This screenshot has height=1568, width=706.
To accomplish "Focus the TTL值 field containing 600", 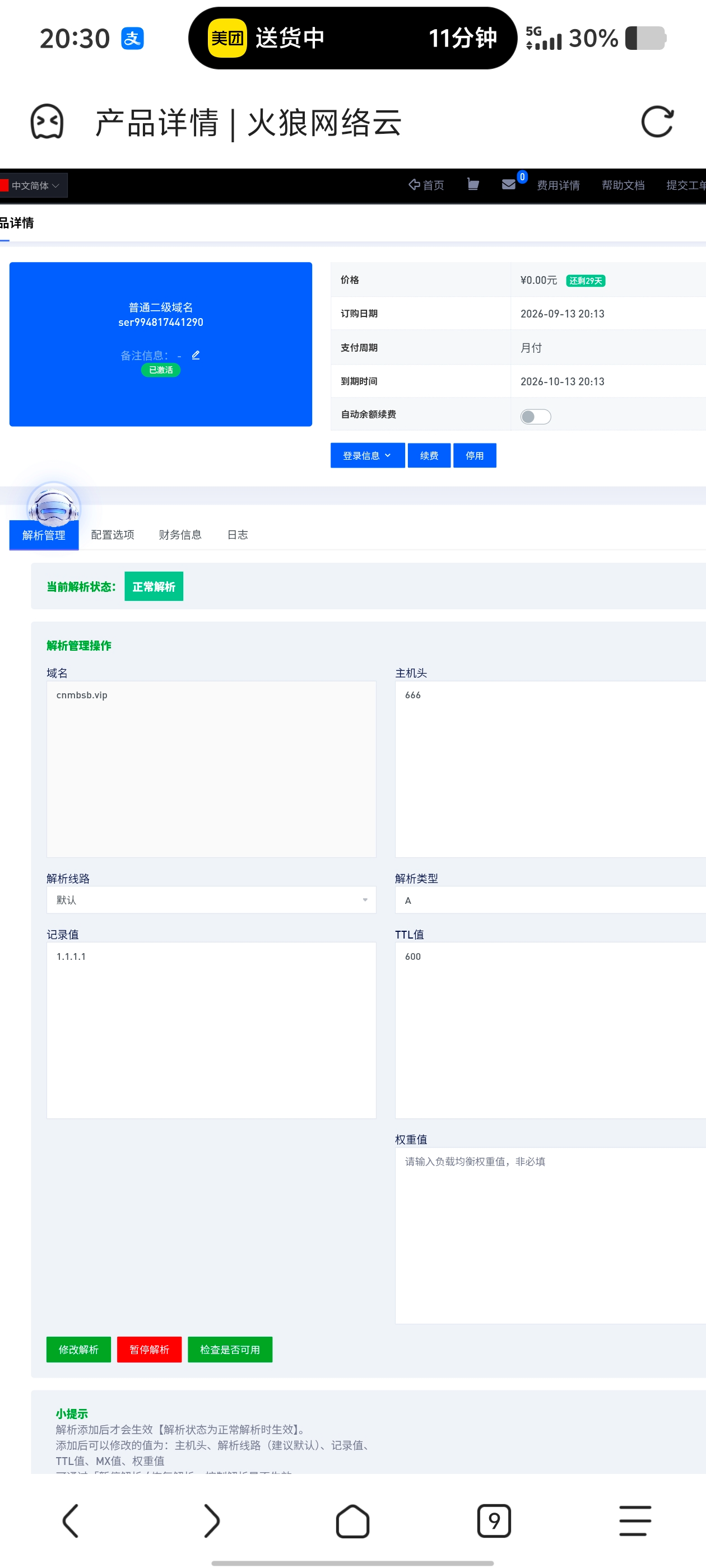I will tap(551, 1030).
